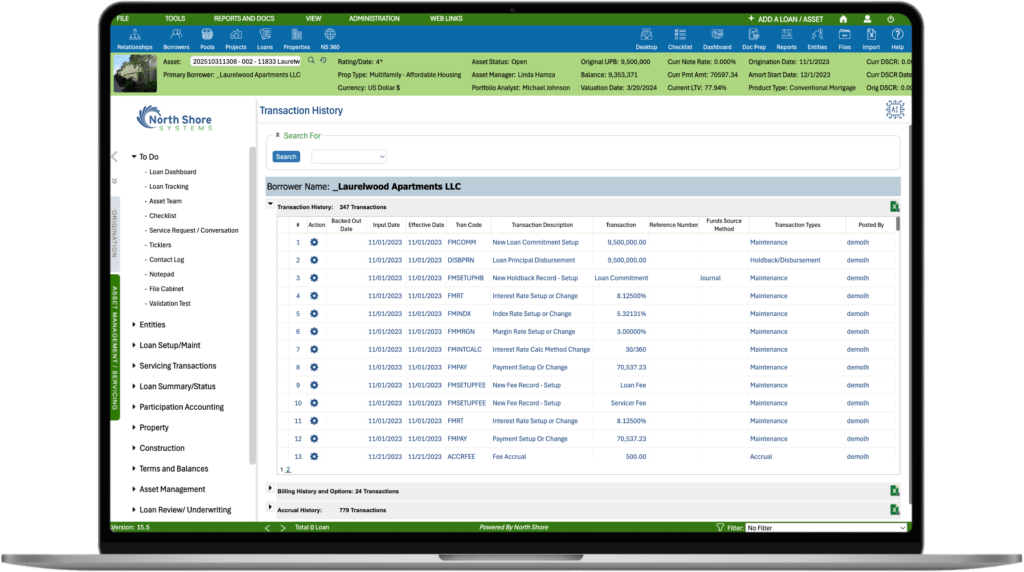Open the VIEW menu
This screenshot has height=572, width=1024.
coord(313,18)
